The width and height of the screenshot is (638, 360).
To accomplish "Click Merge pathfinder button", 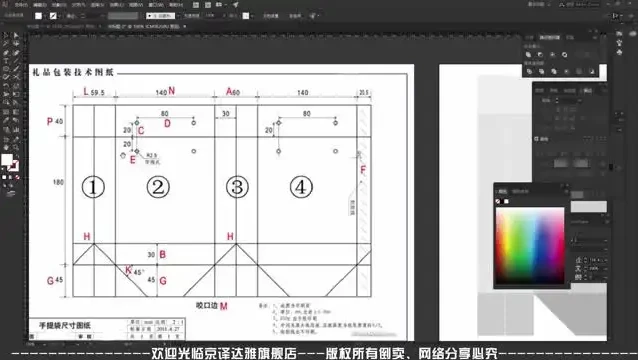I will click(x=554, y=71).
